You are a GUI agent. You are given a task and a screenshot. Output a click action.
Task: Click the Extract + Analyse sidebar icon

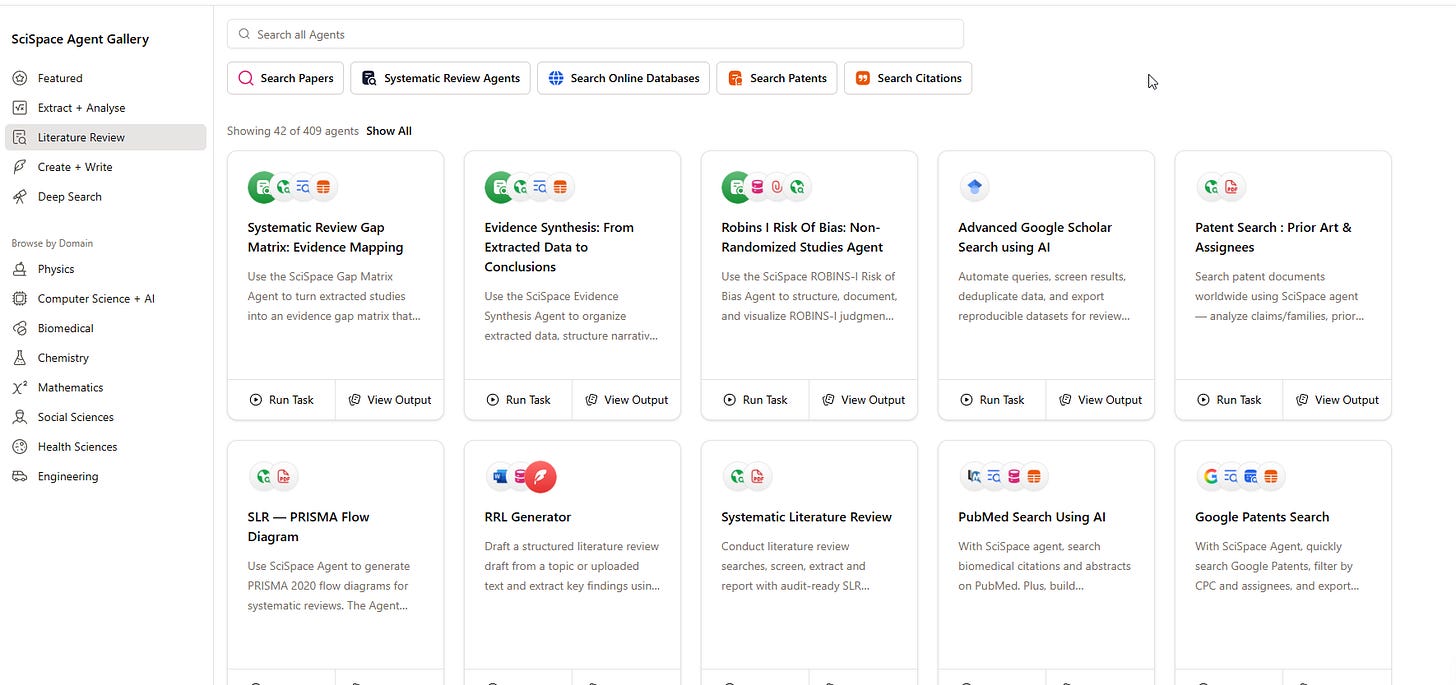[x=19, y=108]
